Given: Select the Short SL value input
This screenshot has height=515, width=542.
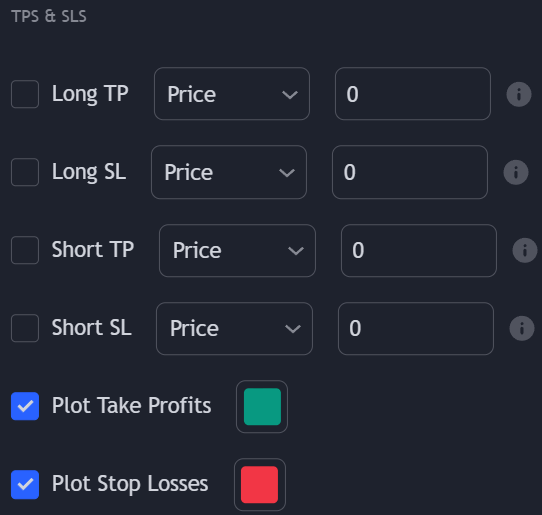Looking at the screenshot, I should coord(416,328).
